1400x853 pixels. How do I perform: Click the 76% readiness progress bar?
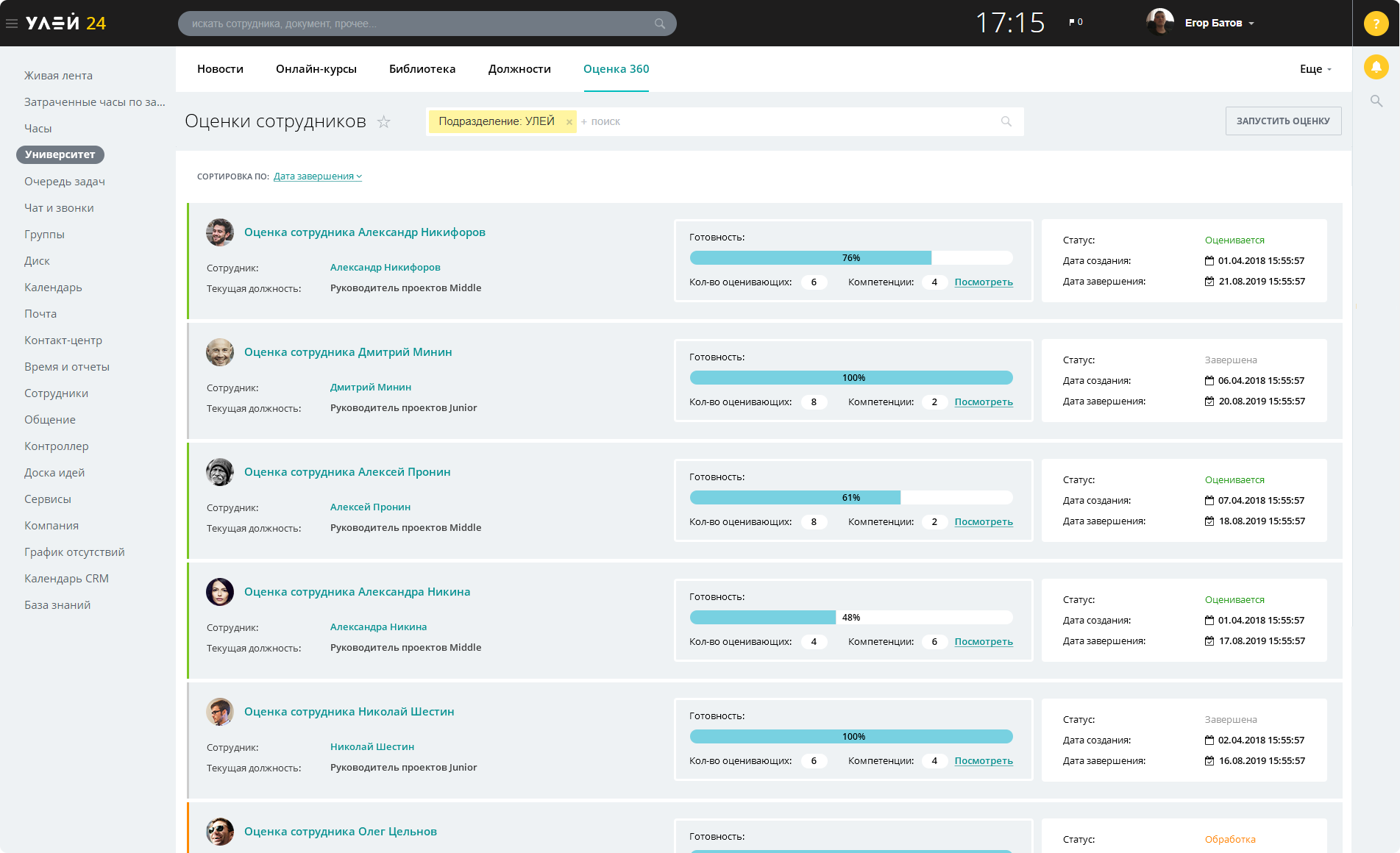point(851,258)
